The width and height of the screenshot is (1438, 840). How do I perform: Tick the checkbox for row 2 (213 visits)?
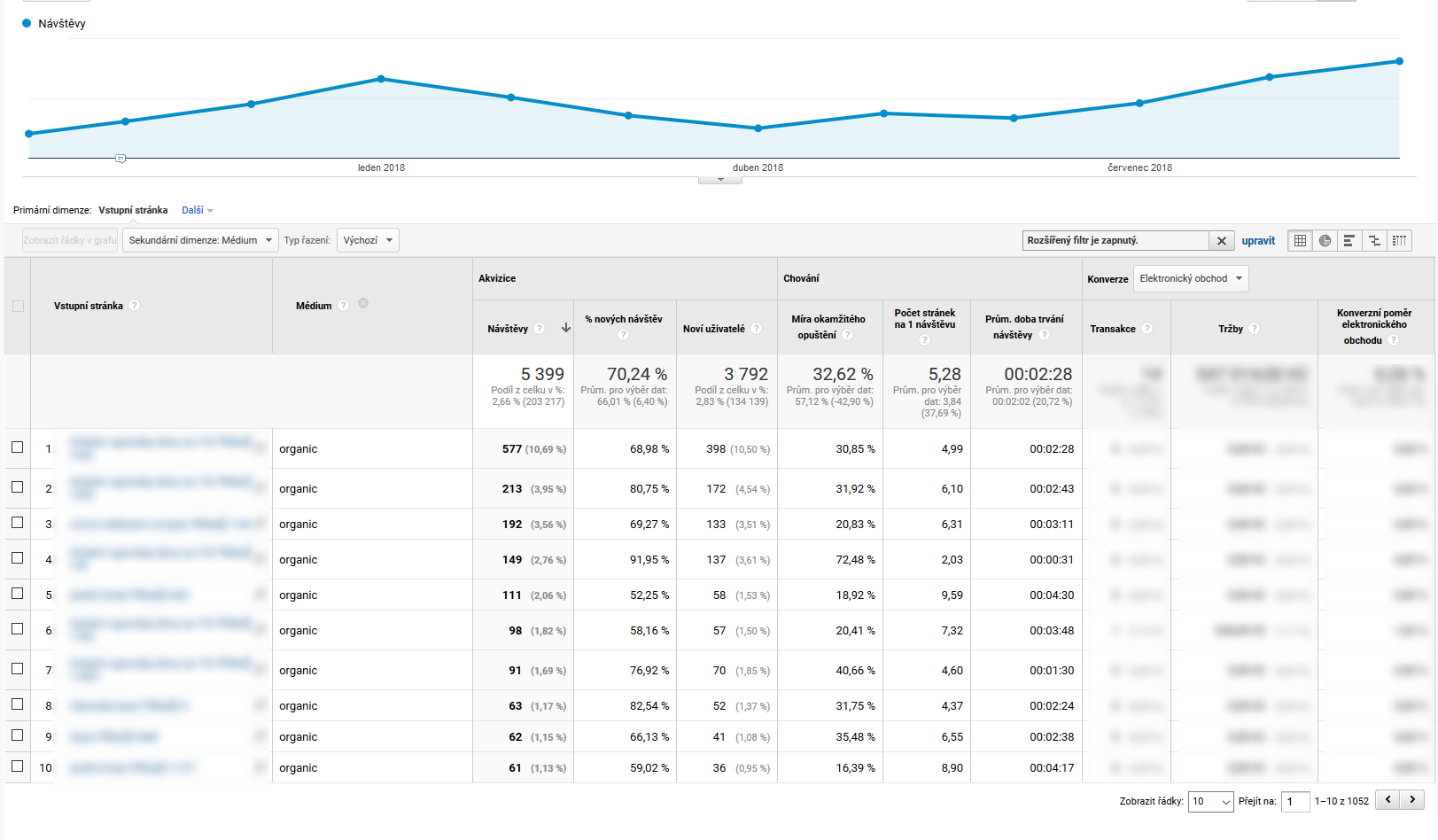[17, 487]
